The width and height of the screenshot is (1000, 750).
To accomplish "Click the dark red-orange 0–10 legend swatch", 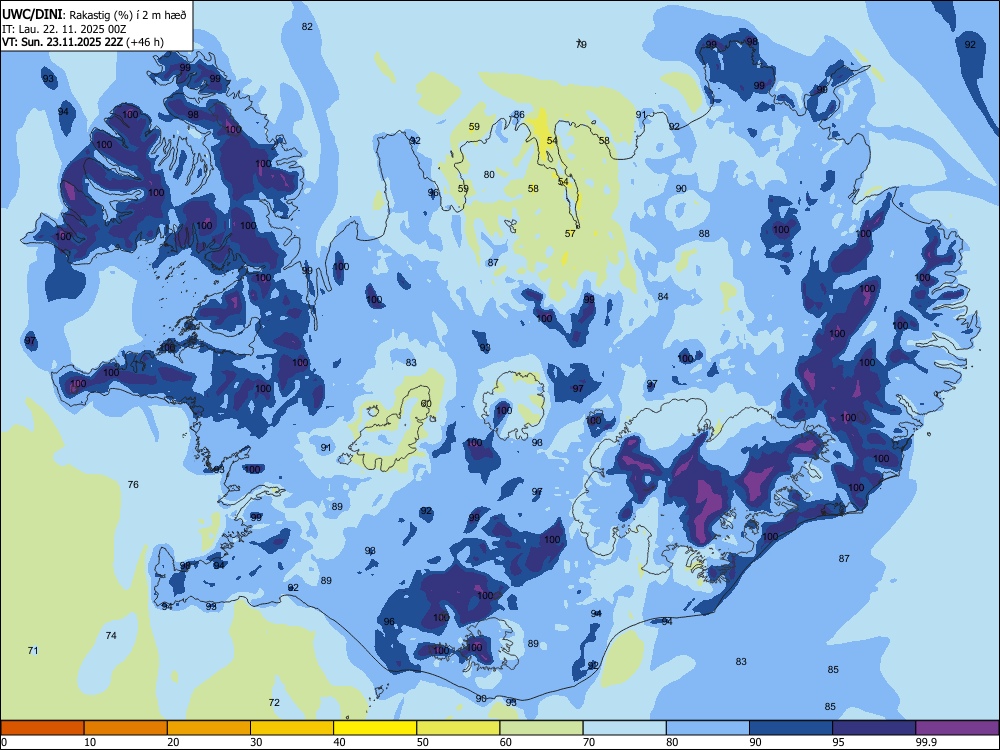I will point(42,728).
